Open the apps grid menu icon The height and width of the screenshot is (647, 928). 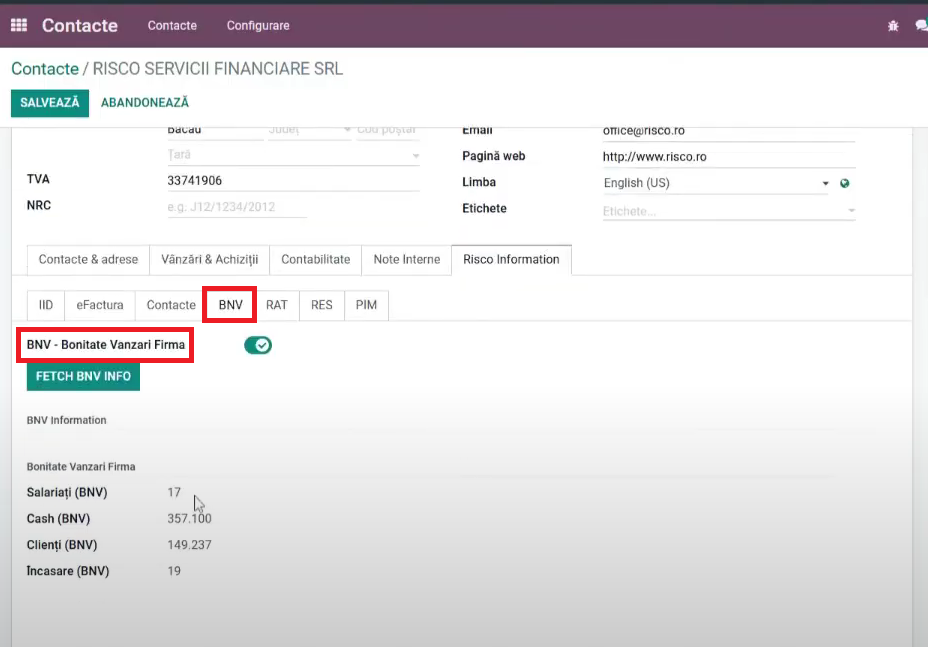pos(19,25)
